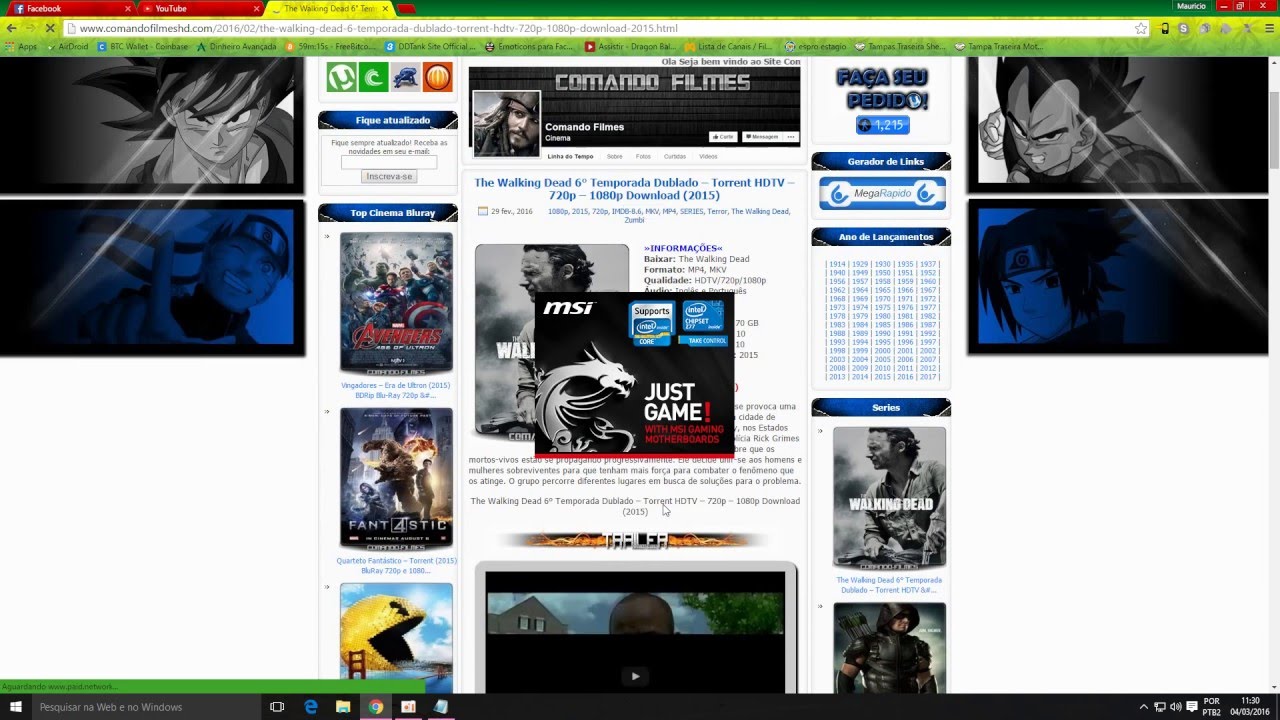The image size is (1280, 720).
Task: Open File Explorer from the taskbar
Action: click(x=343, y=707)
